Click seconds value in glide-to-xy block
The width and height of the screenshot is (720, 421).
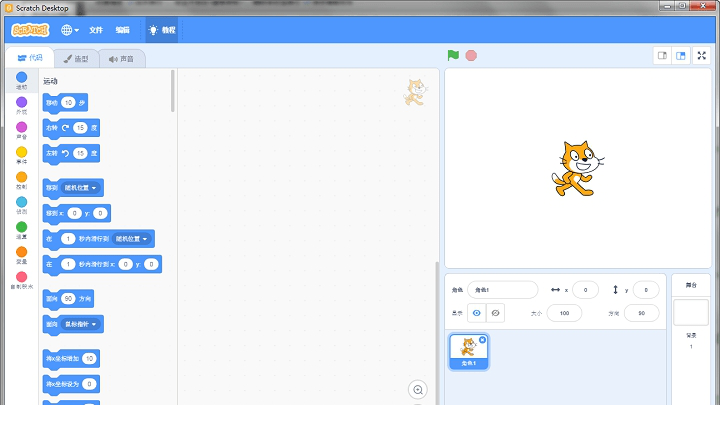pyautogui.click(x=68, y=264)
